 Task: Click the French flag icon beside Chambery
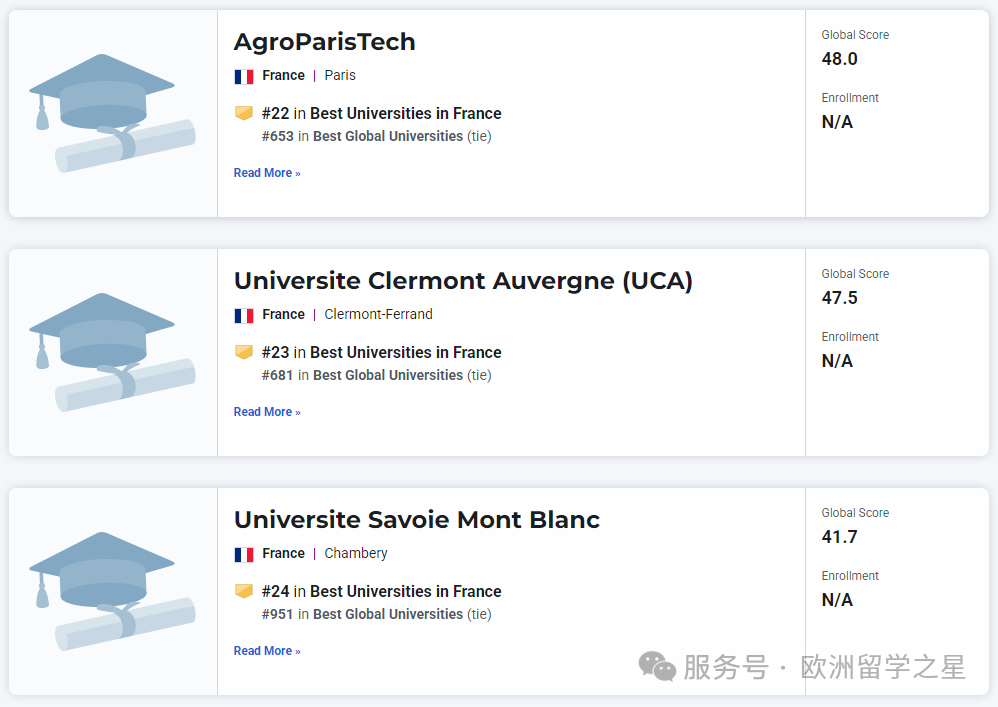point(244,554)
